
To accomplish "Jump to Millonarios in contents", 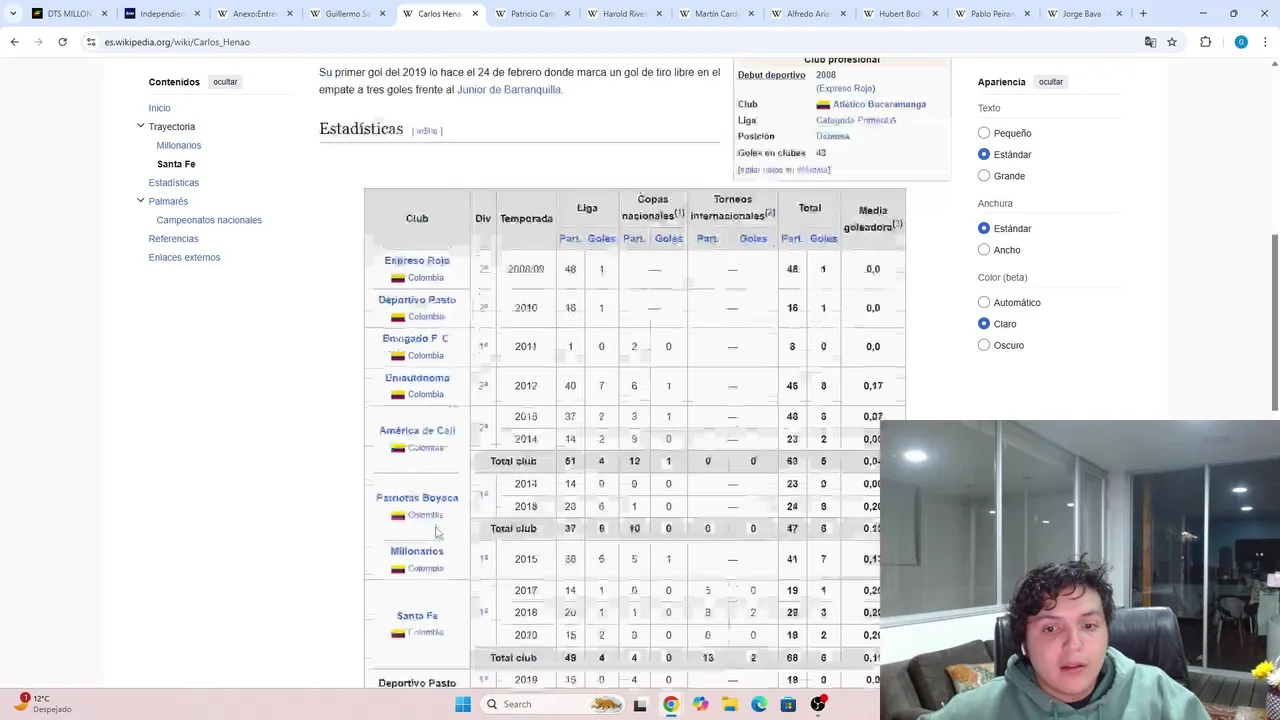I will point(178,145).
